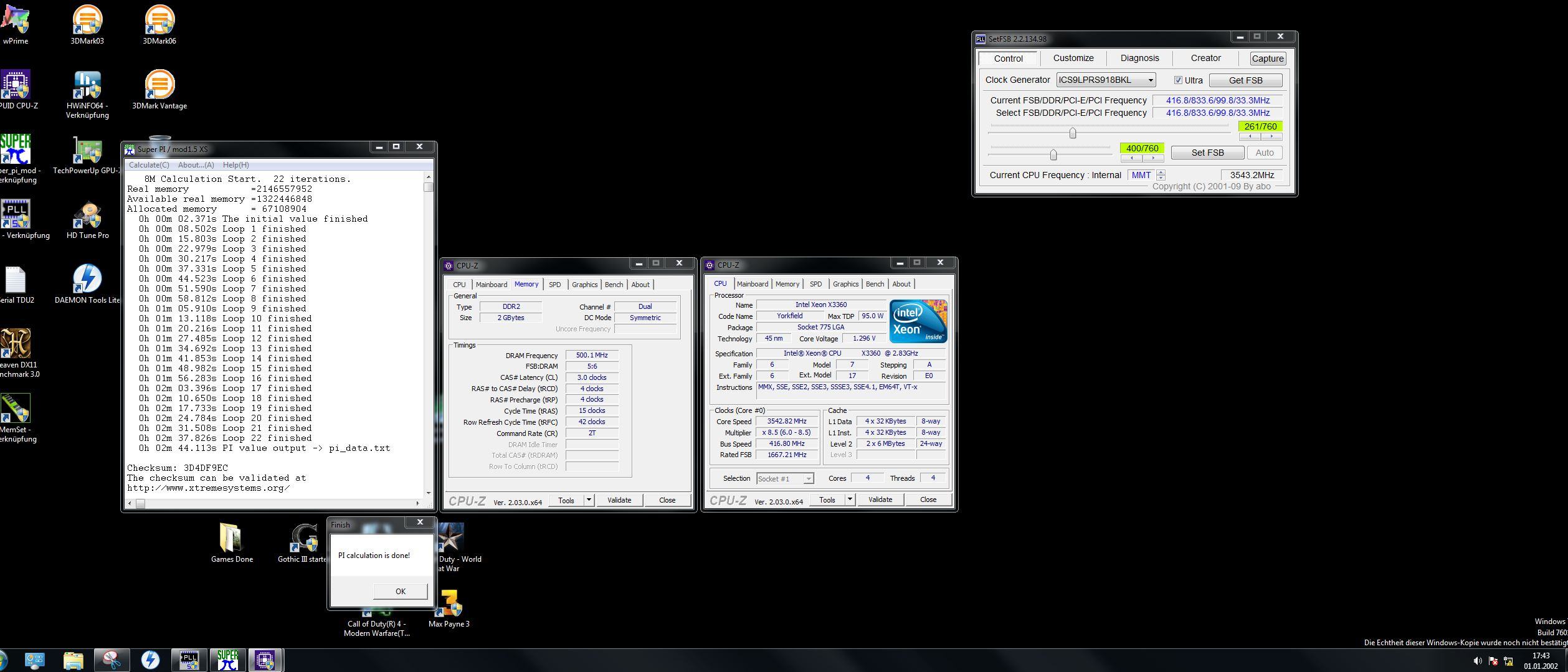Click Close in CPU-Z CPU window
This screenshot has height=672, width=1568.
coord(928,499)
